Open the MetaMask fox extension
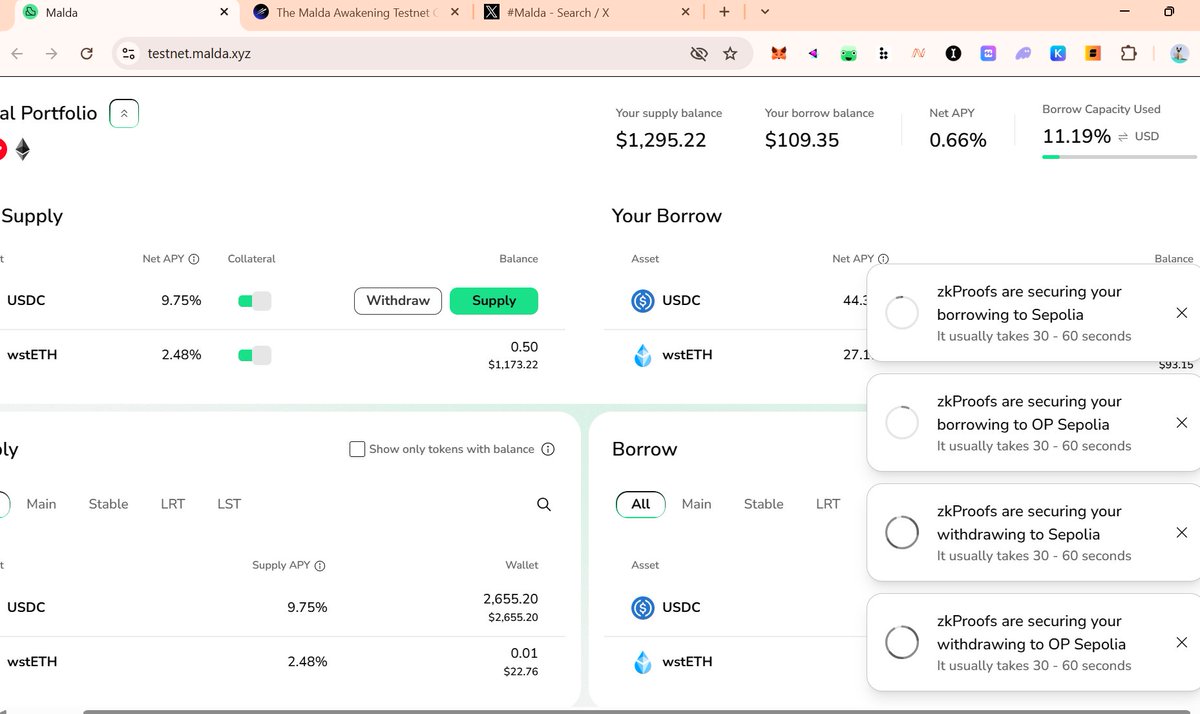Screen dimensions: 1200x714 [778, 54]
